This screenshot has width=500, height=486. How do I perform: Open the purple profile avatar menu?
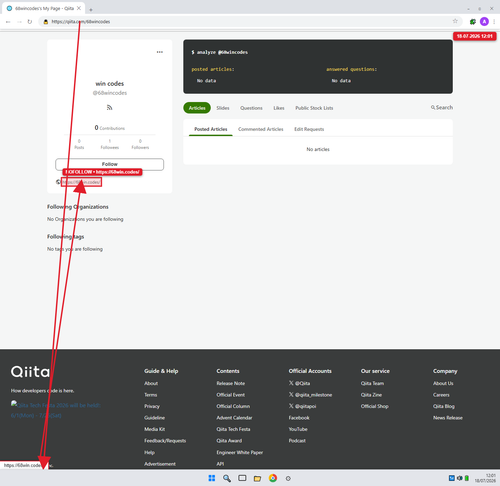484,22
